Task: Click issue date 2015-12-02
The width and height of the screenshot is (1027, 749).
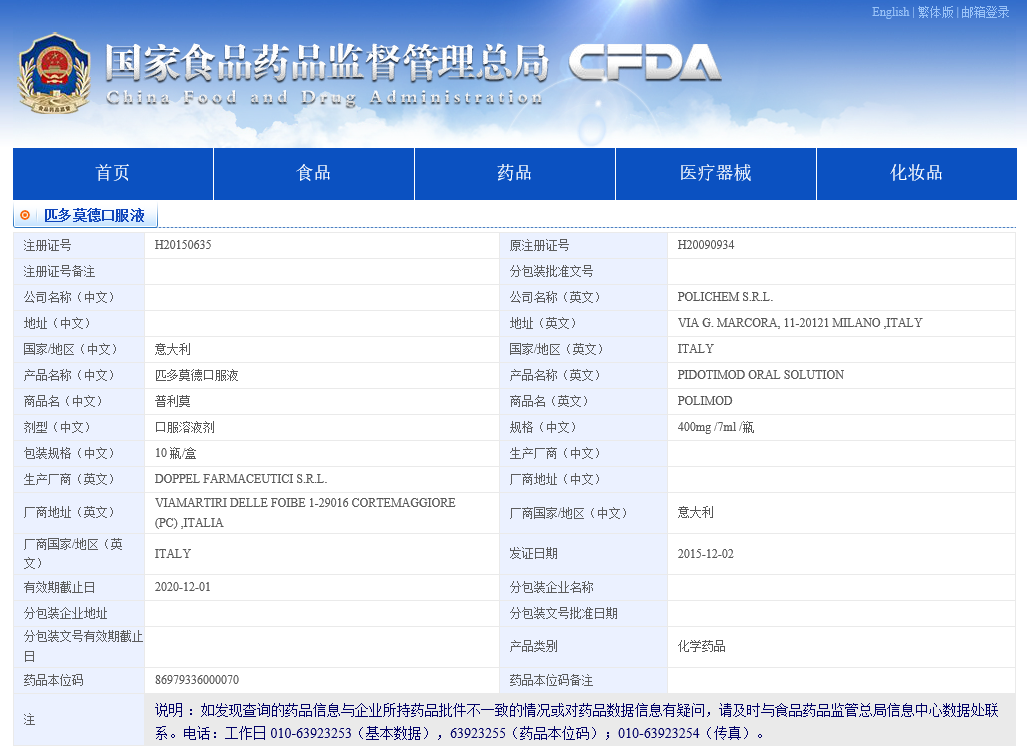Action: pos(705,554)
